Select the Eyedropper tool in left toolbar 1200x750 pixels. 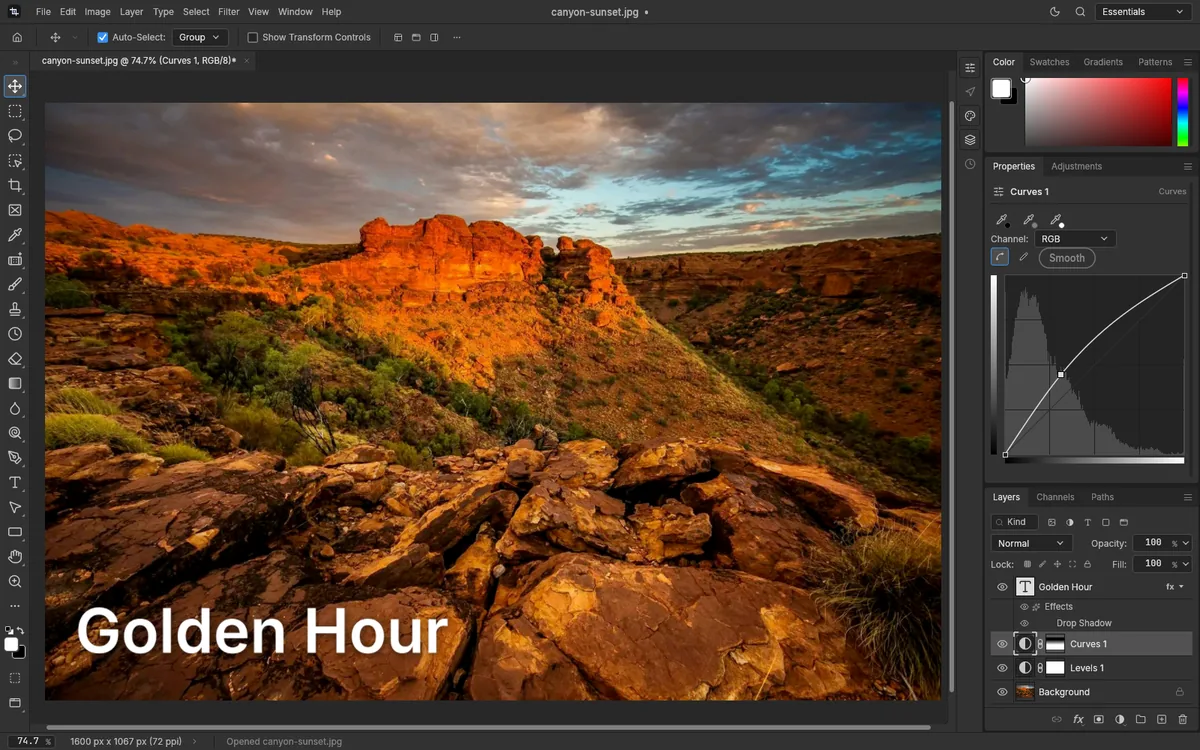[x=15, y=235]
